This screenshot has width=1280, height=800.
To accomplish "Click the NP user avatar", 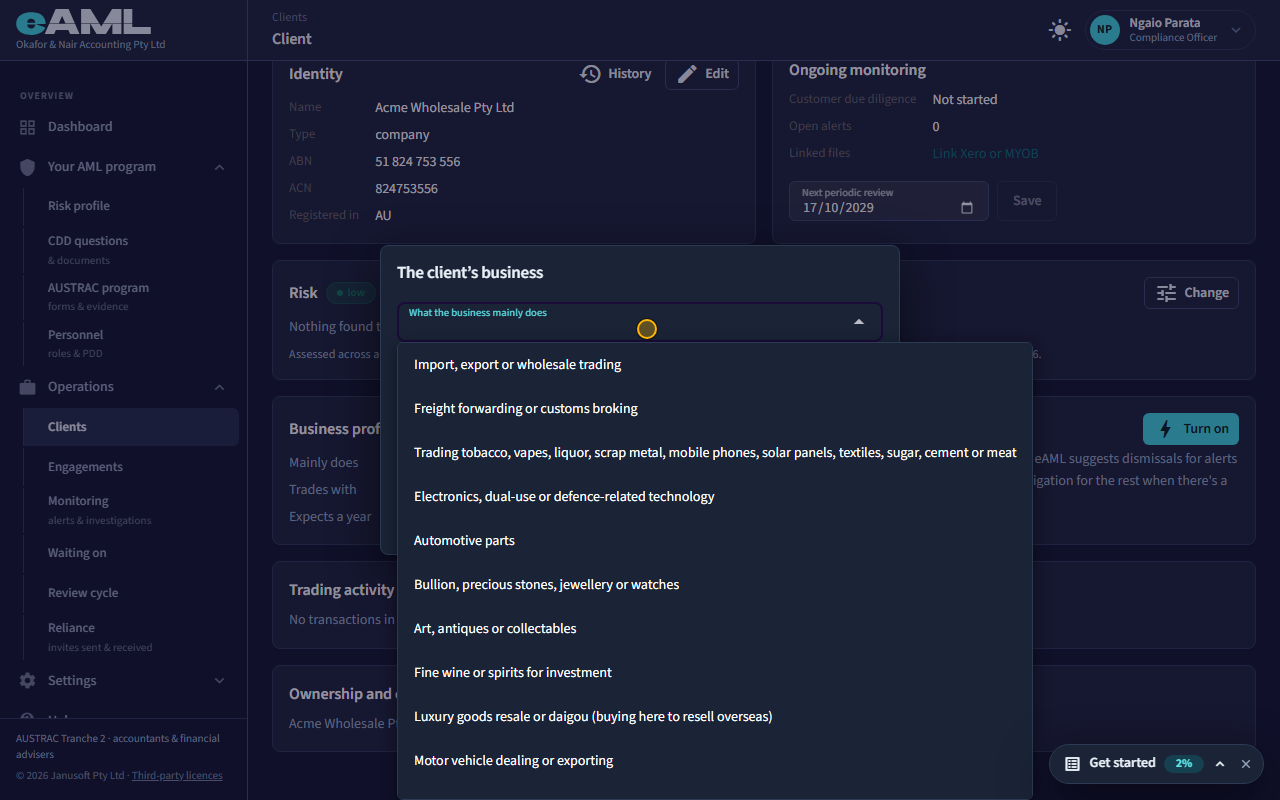I will [x=1104, y=30].
